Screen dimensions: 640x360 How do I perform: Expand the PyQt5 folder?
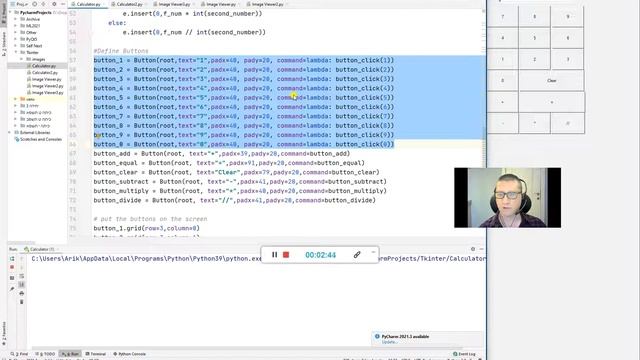(16, 39)
